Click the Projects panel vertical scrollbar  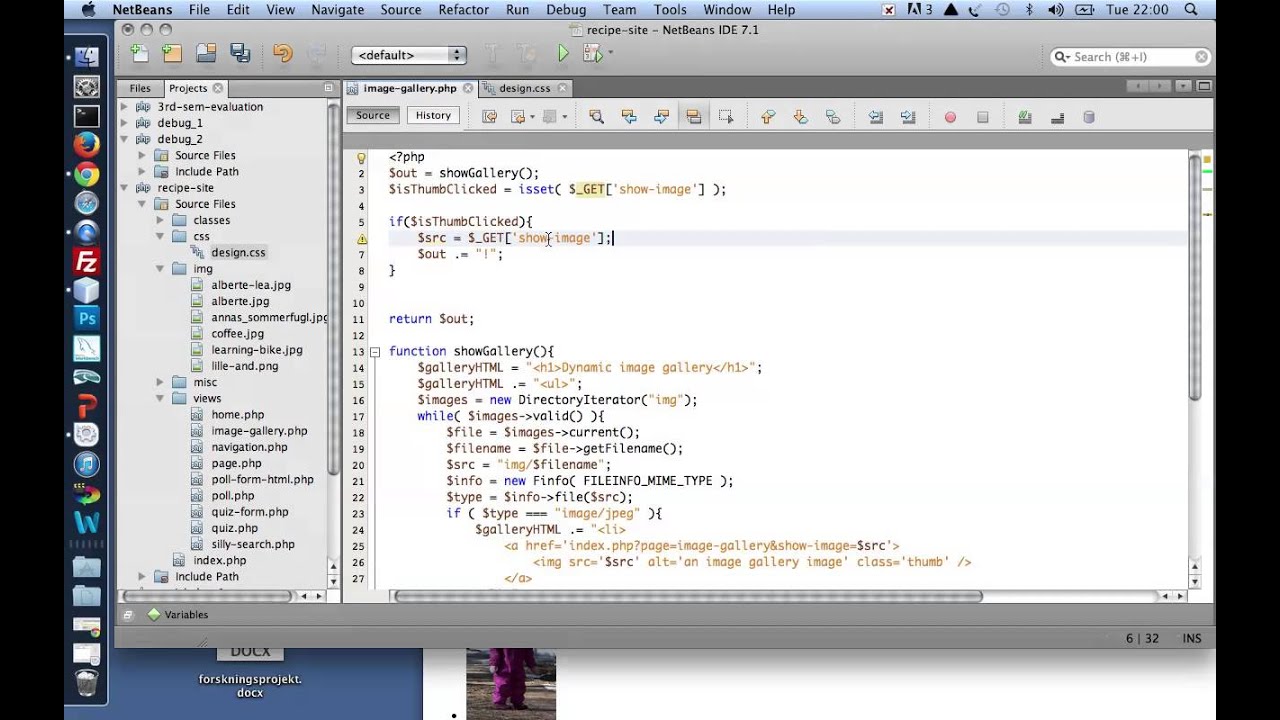[334, 290]
